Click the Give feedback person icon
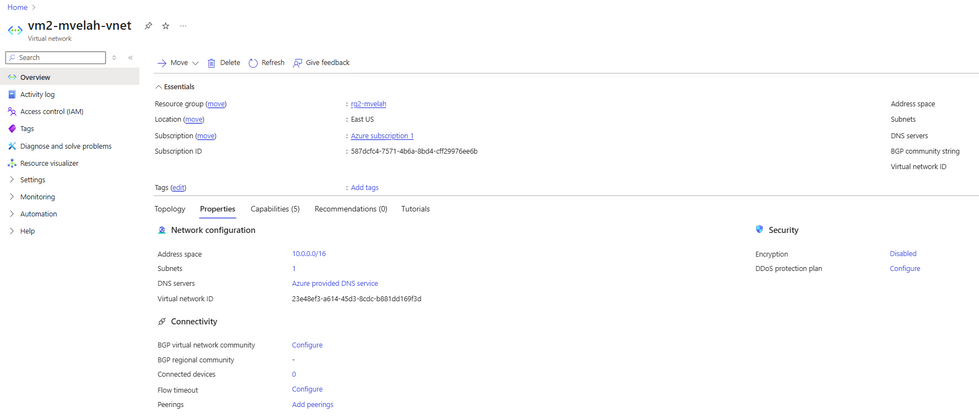Screen dimensions: 979x418 coord(298,62)
